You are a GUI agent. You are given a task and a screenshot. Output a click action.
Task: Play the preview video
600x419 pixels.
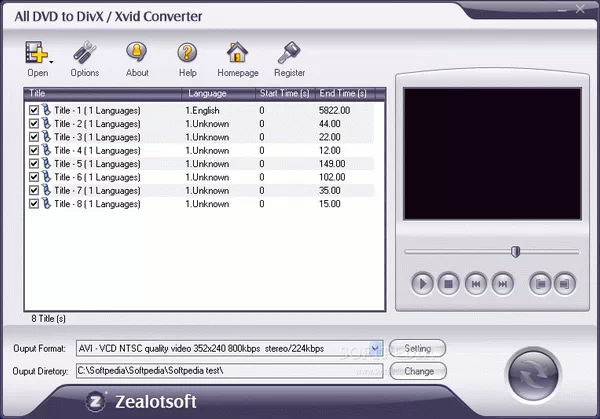[422, 284]
